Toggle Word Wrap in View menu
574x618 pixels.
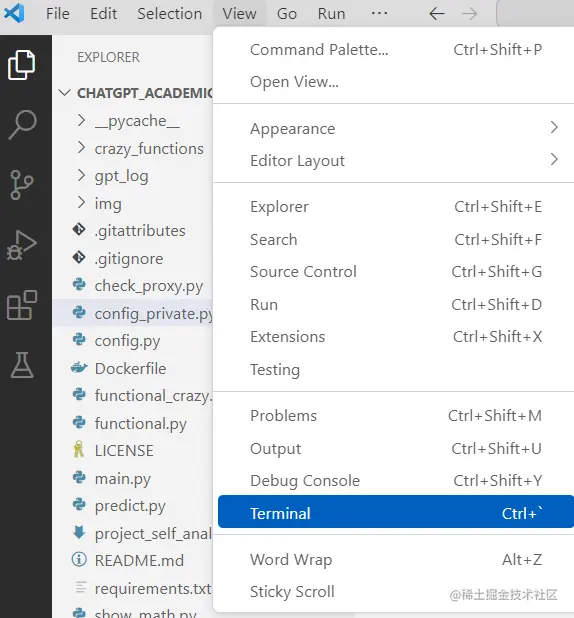(x=396, y=559)
